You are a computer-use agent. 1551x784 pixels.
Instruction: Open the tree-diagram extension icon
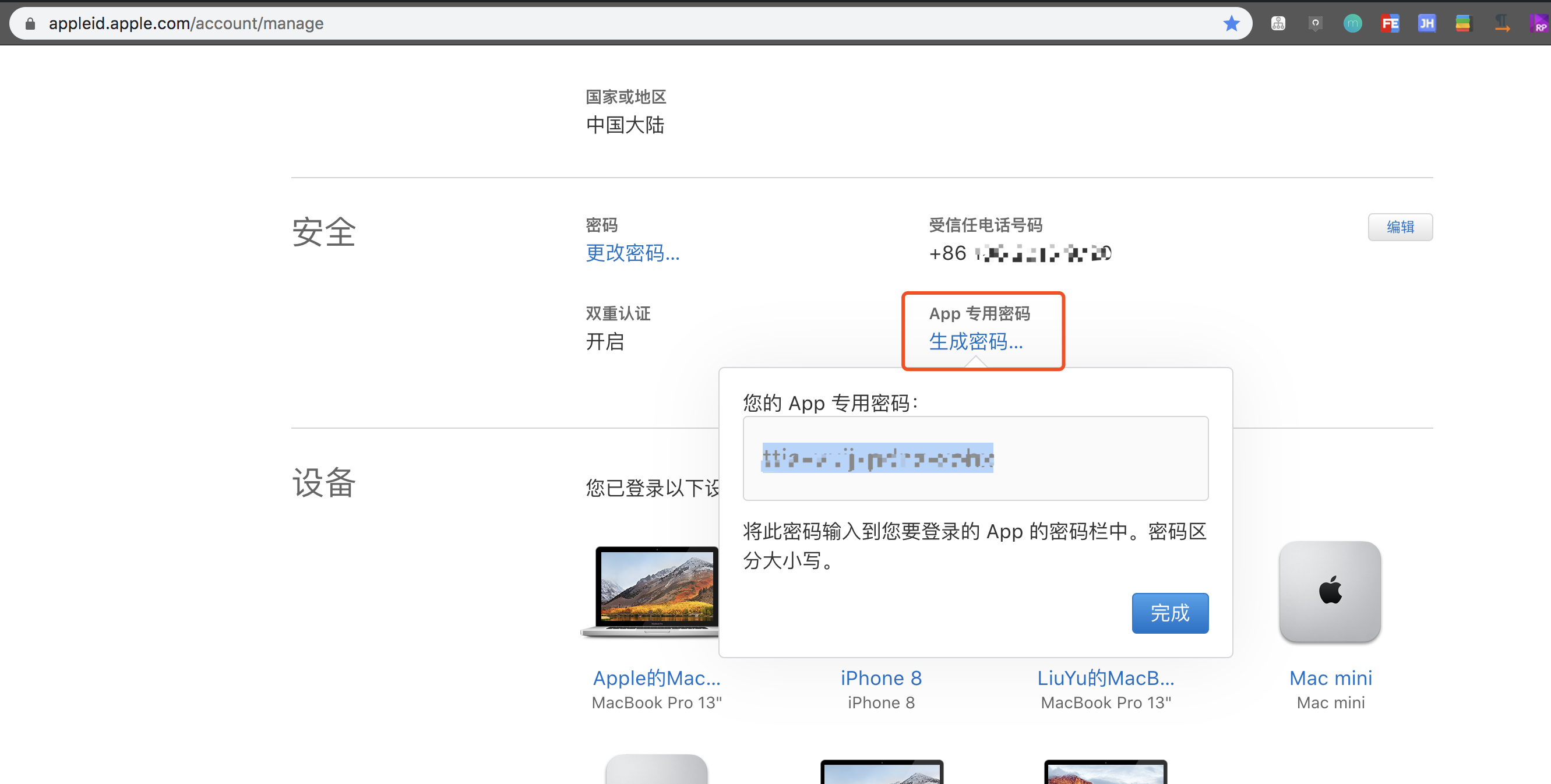[1278, 23]
